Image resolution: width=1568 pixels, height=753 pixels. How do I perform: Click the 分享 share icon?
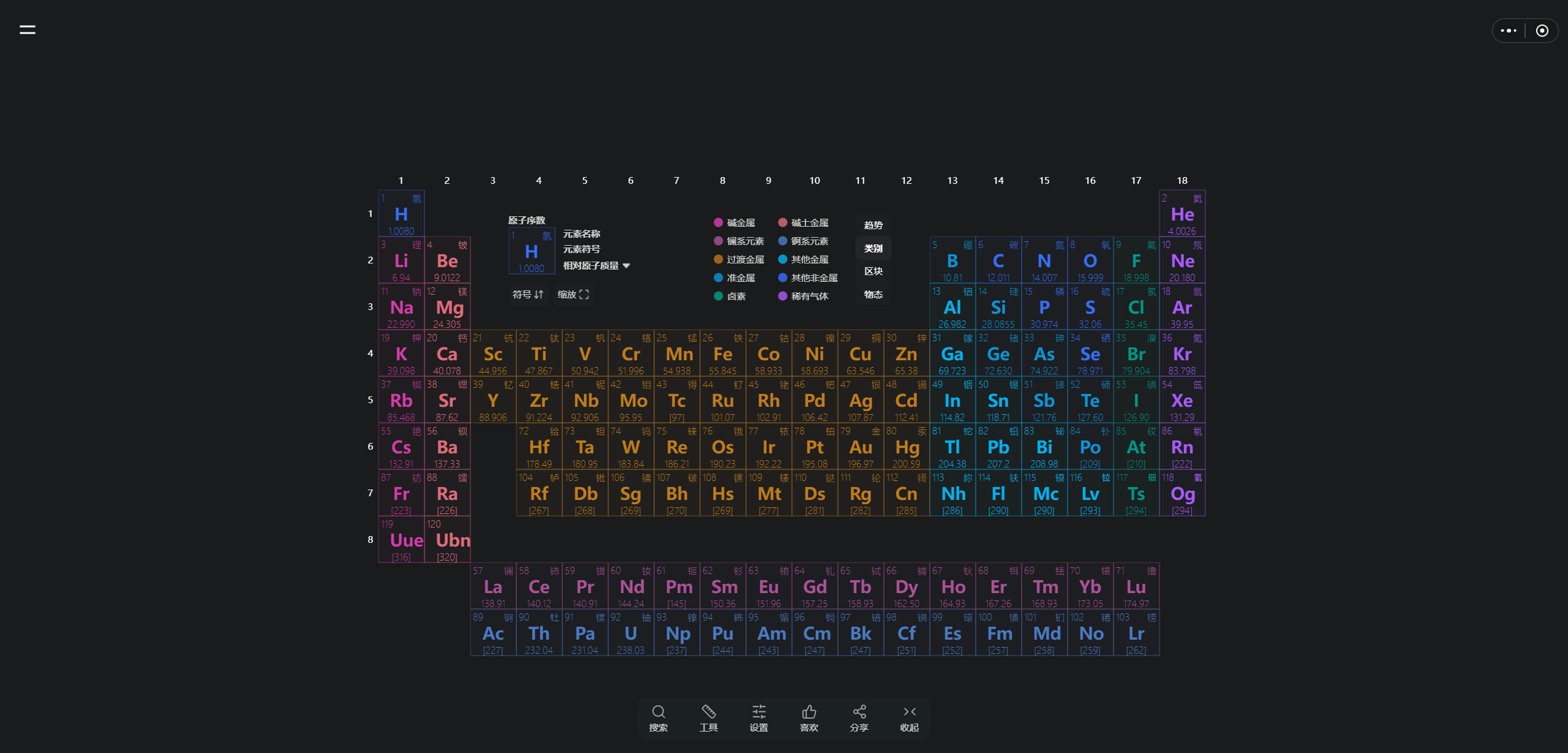pos(859,712)
